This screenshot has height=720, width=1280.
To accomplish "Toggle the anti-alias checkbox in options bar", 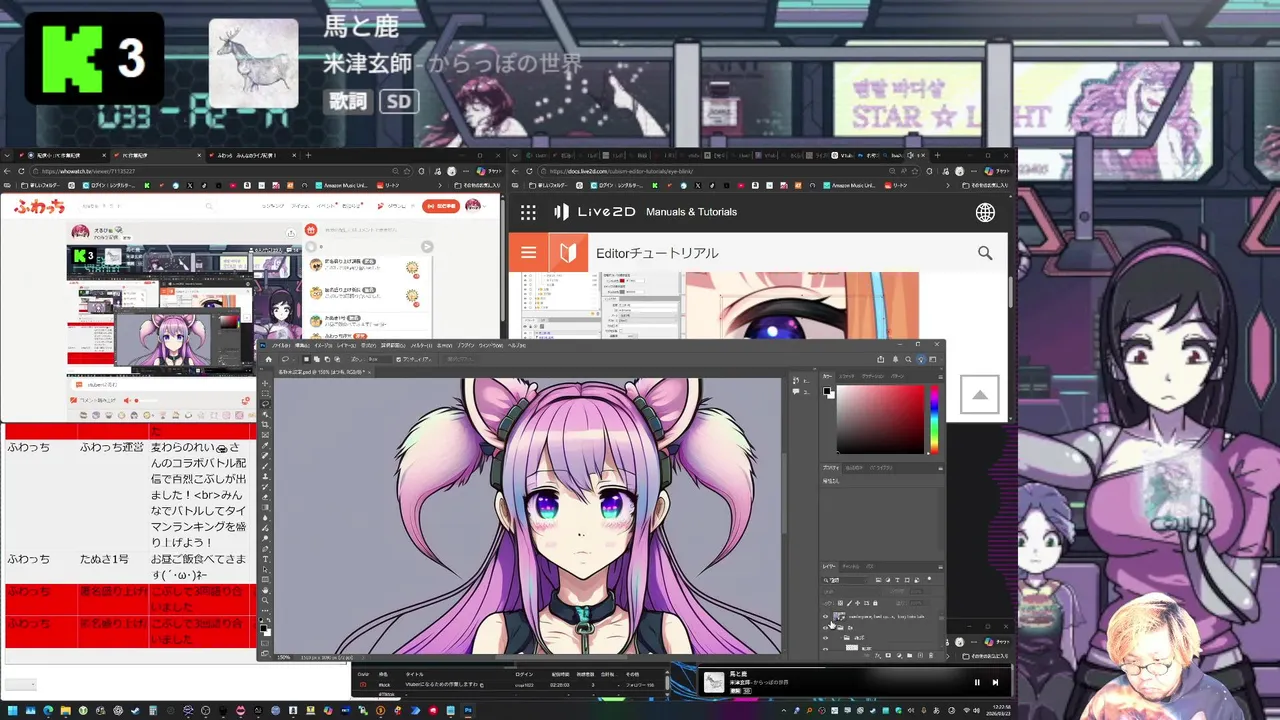I will point(399,359).
